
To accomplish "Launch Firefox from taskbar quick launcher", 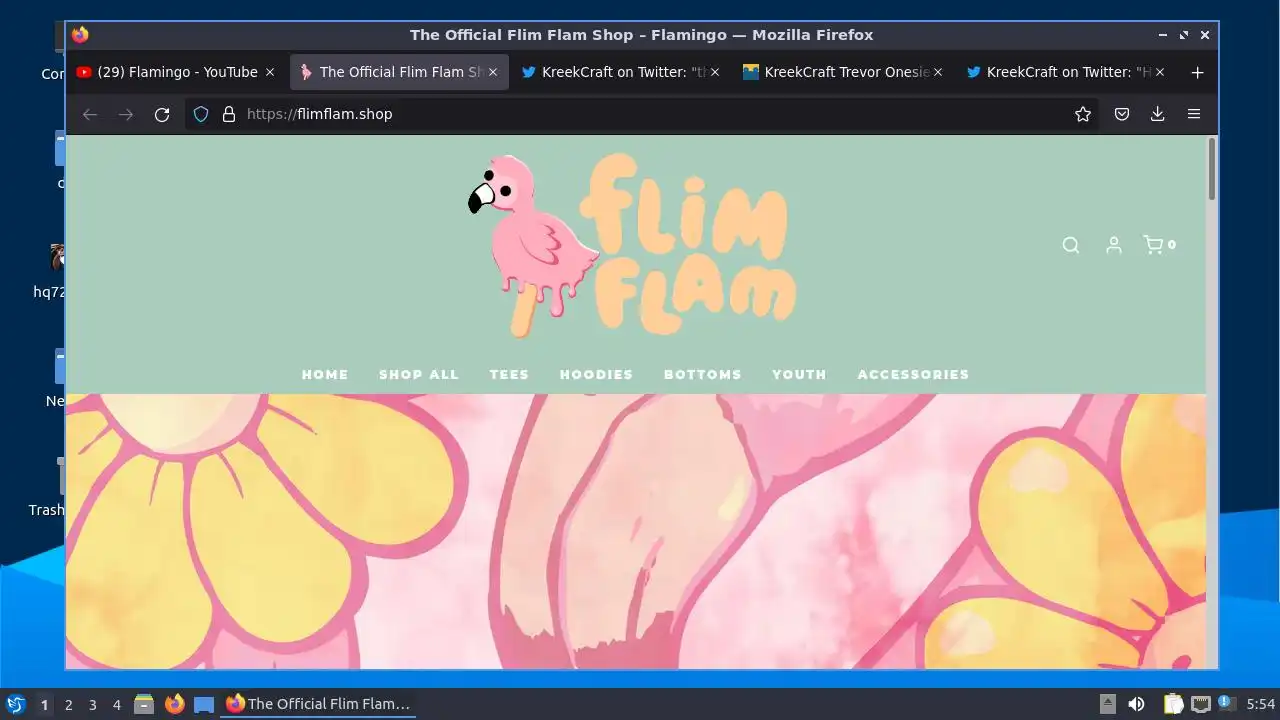I will coord(174,704).
